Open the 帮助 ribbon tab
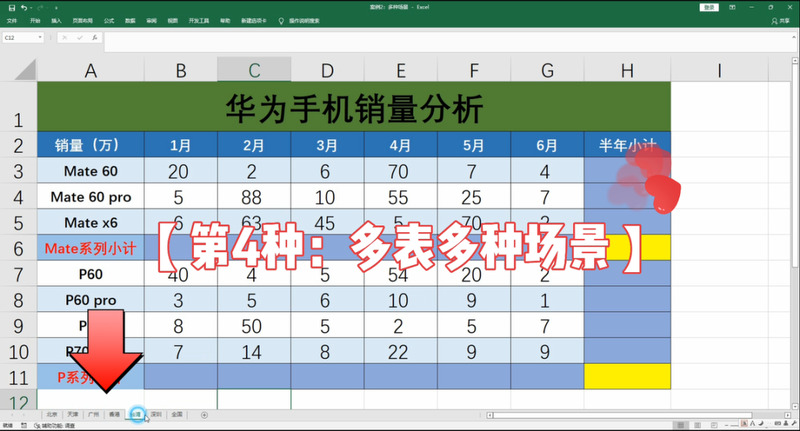Image resolution: width=800 pixels, height=431 pixels. (x=225, y=21)
